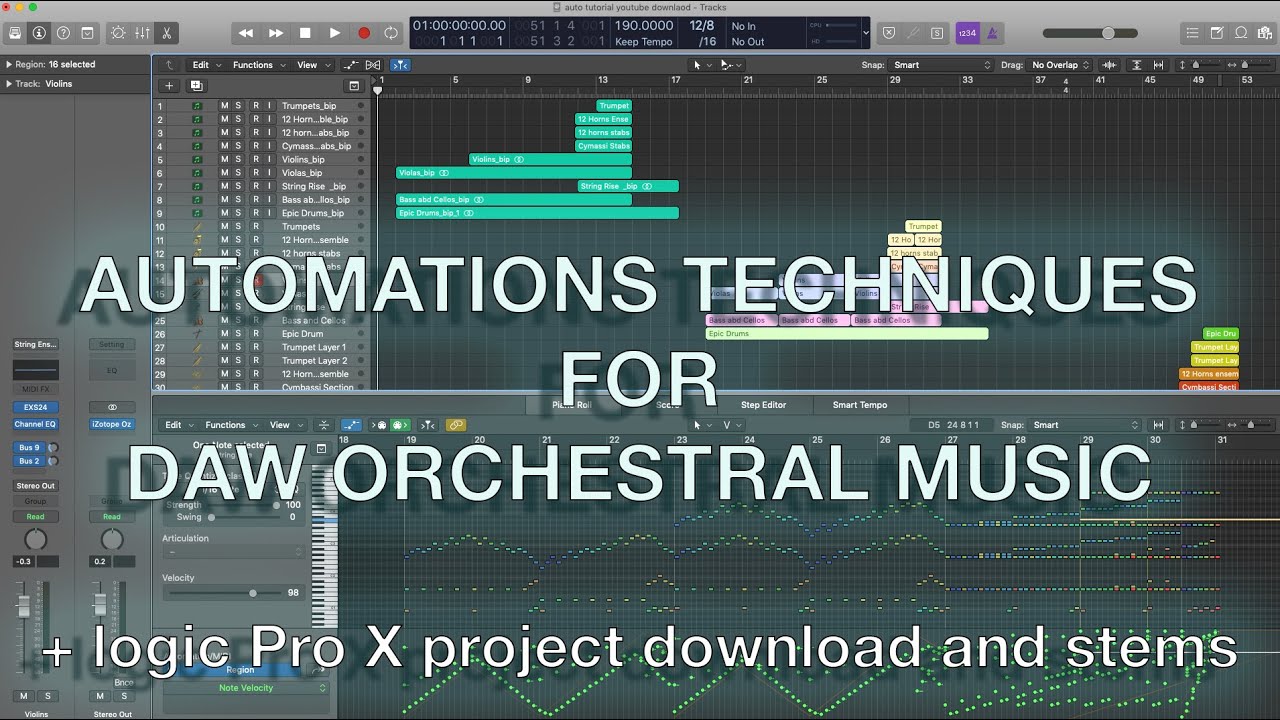Open the Toolbar dropdown icon

click(x=87, y=33)
